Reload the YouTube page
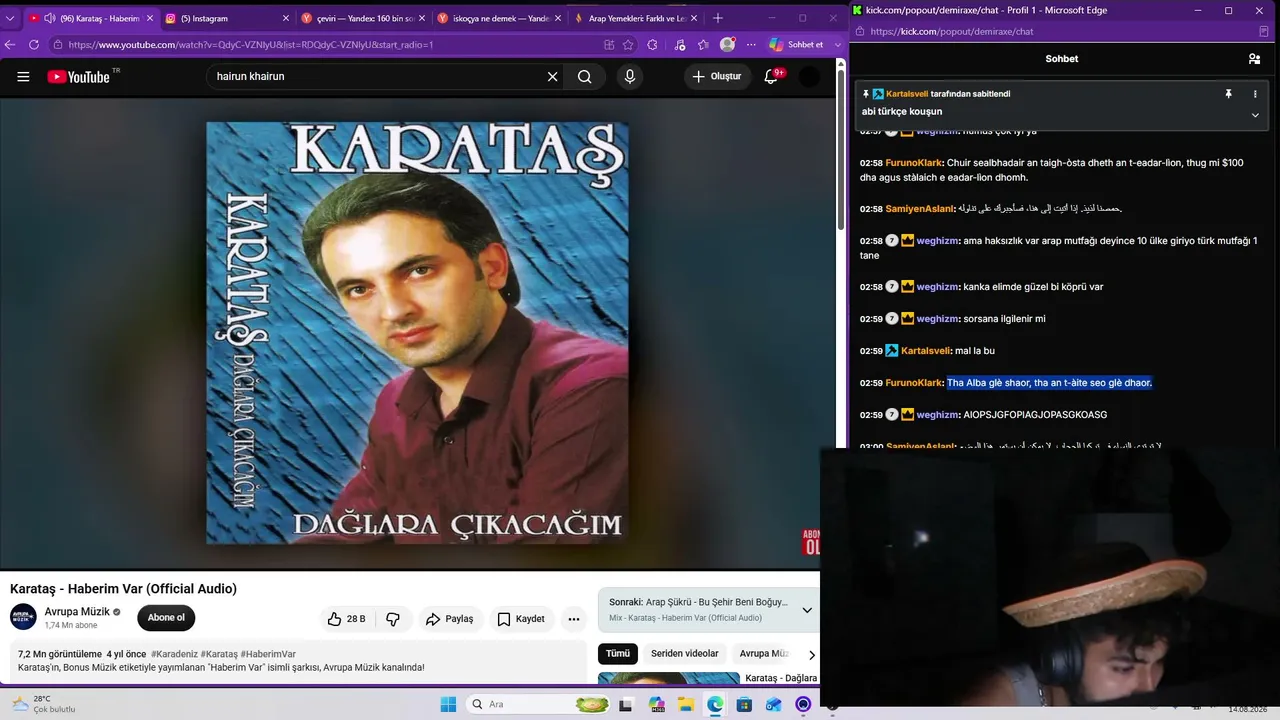The image size is (1280, 720). coord(34,44)
